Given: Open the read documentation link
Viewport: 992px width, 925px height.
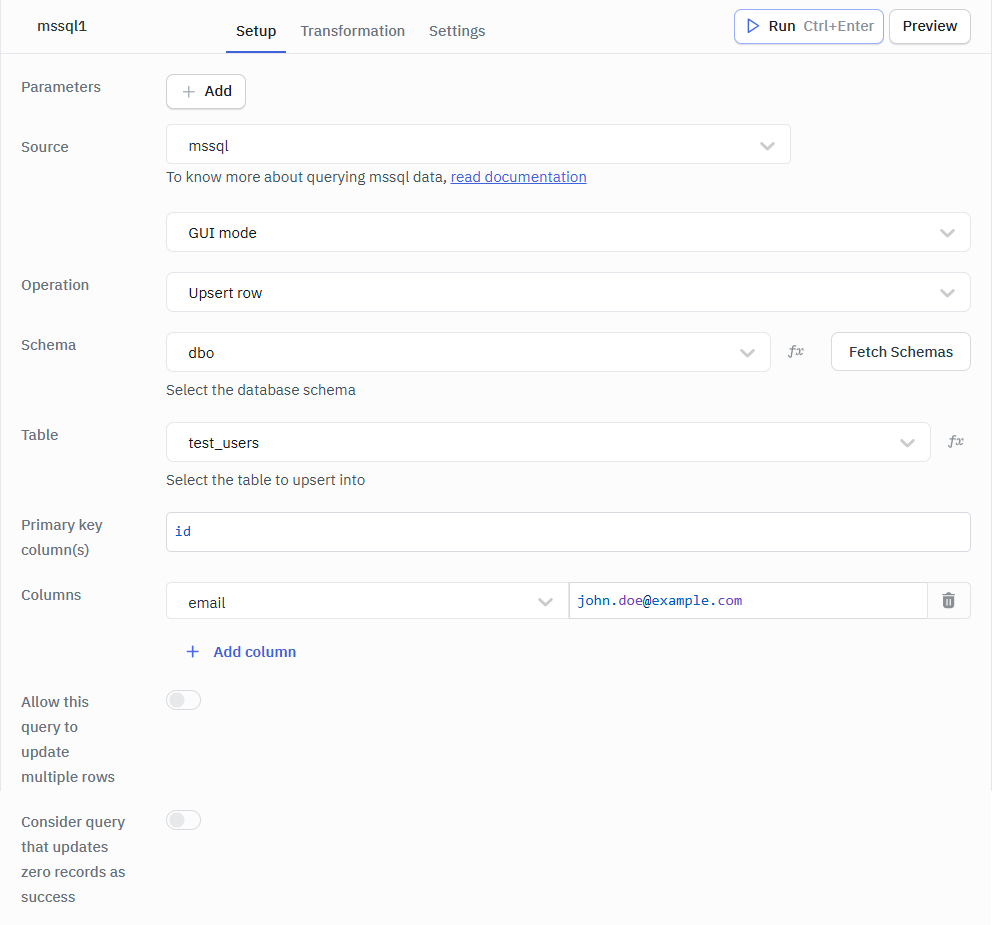Looking at the screenshot, I should tap(518, 177).
